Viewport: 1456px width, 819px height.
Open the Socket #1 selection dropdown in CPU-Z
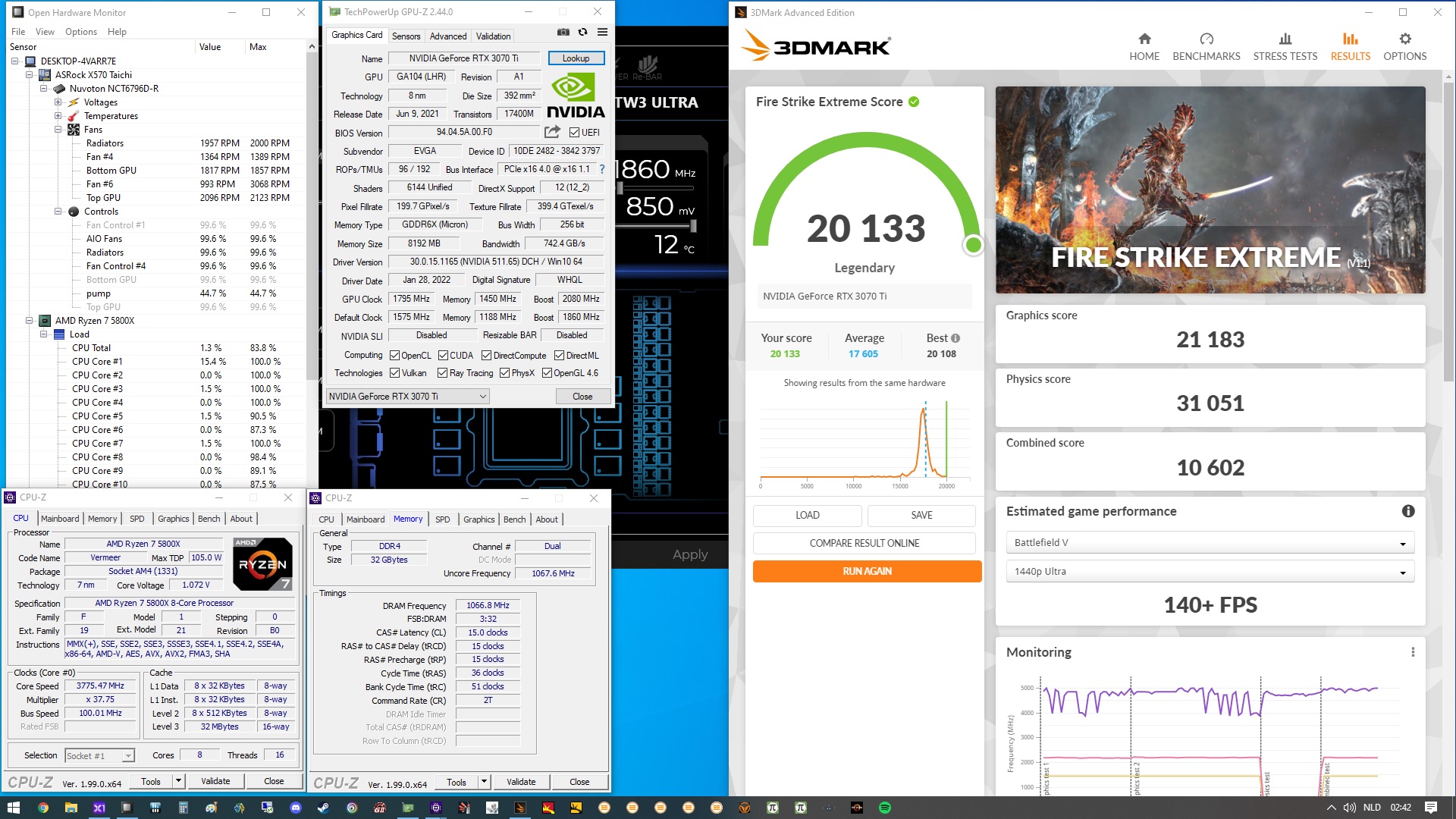click(99, 756)
